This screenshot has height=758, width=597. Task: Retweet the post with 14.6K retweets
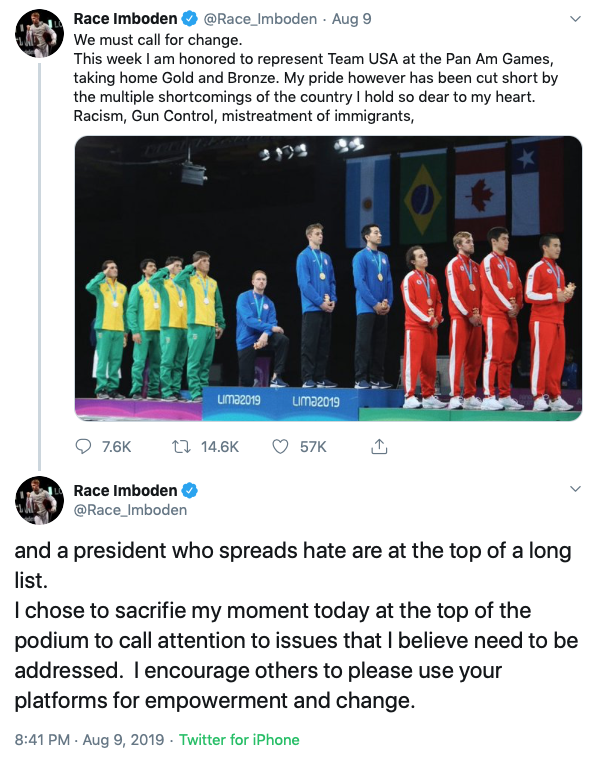181,446
